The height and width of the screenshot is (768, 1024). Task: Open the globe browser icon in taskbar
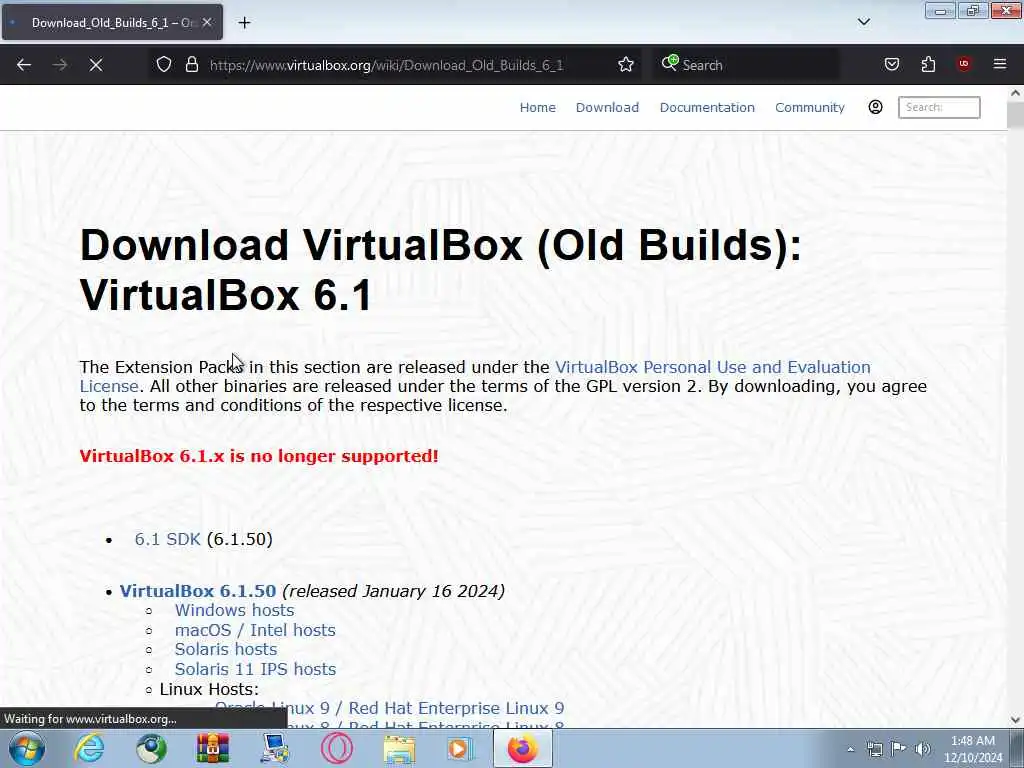(x=151, y=748)
